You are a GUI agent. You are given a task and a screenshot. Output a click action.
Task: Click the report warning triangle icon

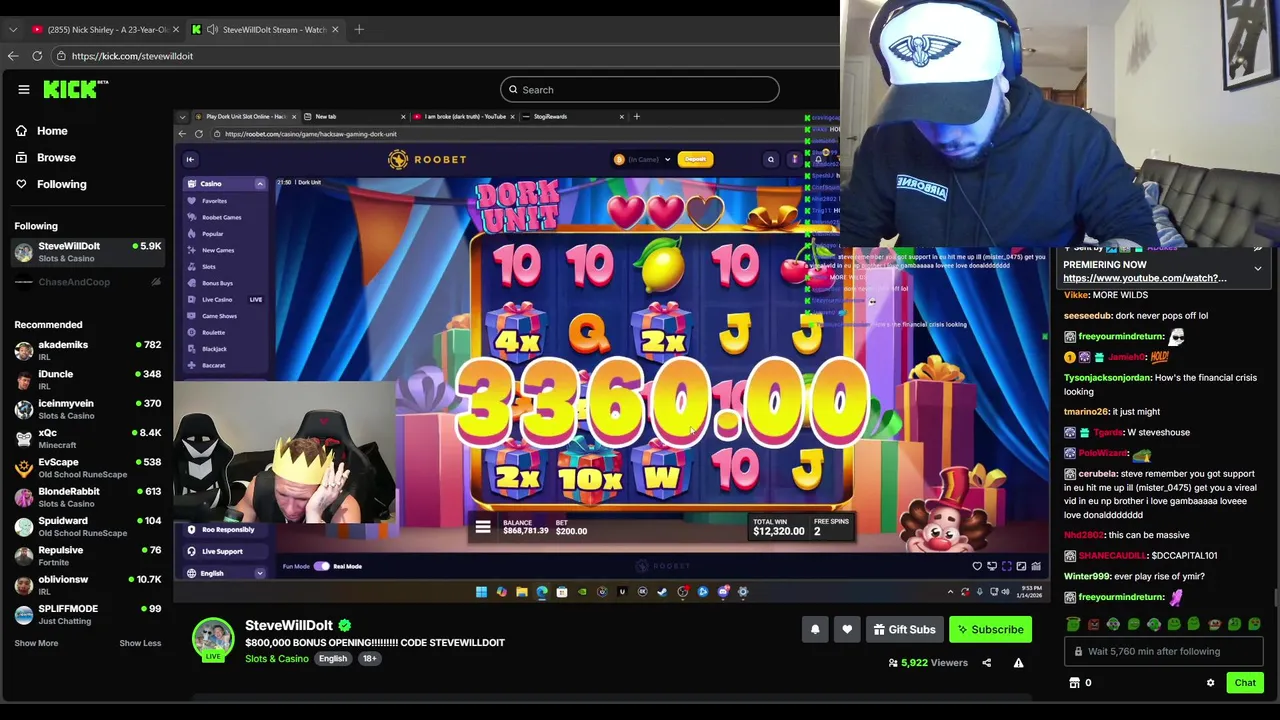coord(1018,663)
